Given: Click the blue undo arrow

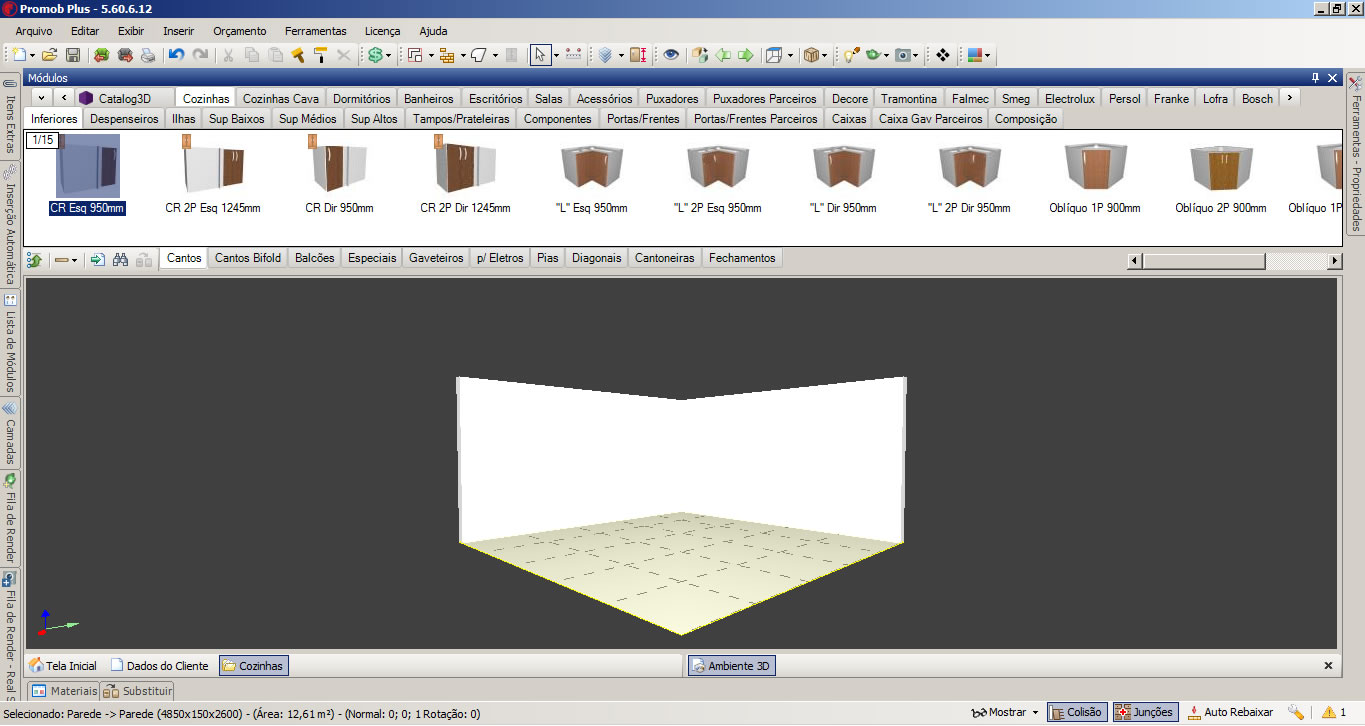Looking at the screenshot, I should click(x=177, y=55).
